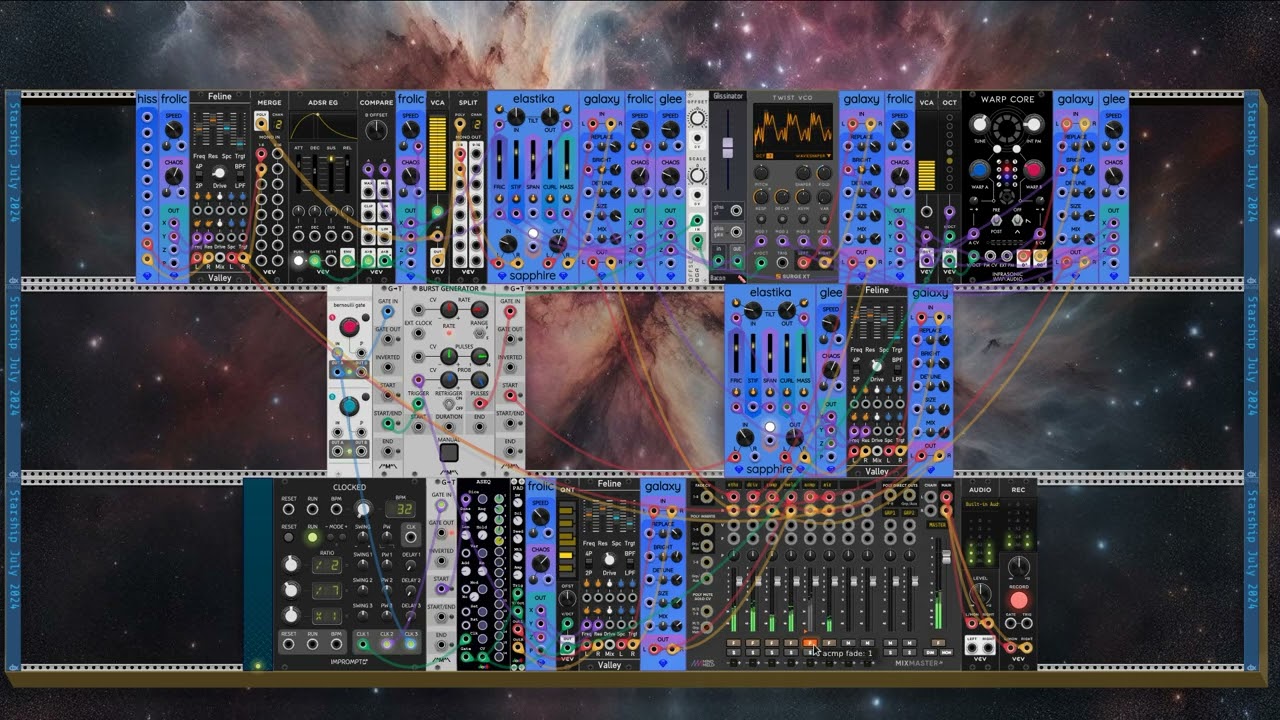Click the RESET button on Clocked
The image size is (1280, 720).
click(289, 537)
